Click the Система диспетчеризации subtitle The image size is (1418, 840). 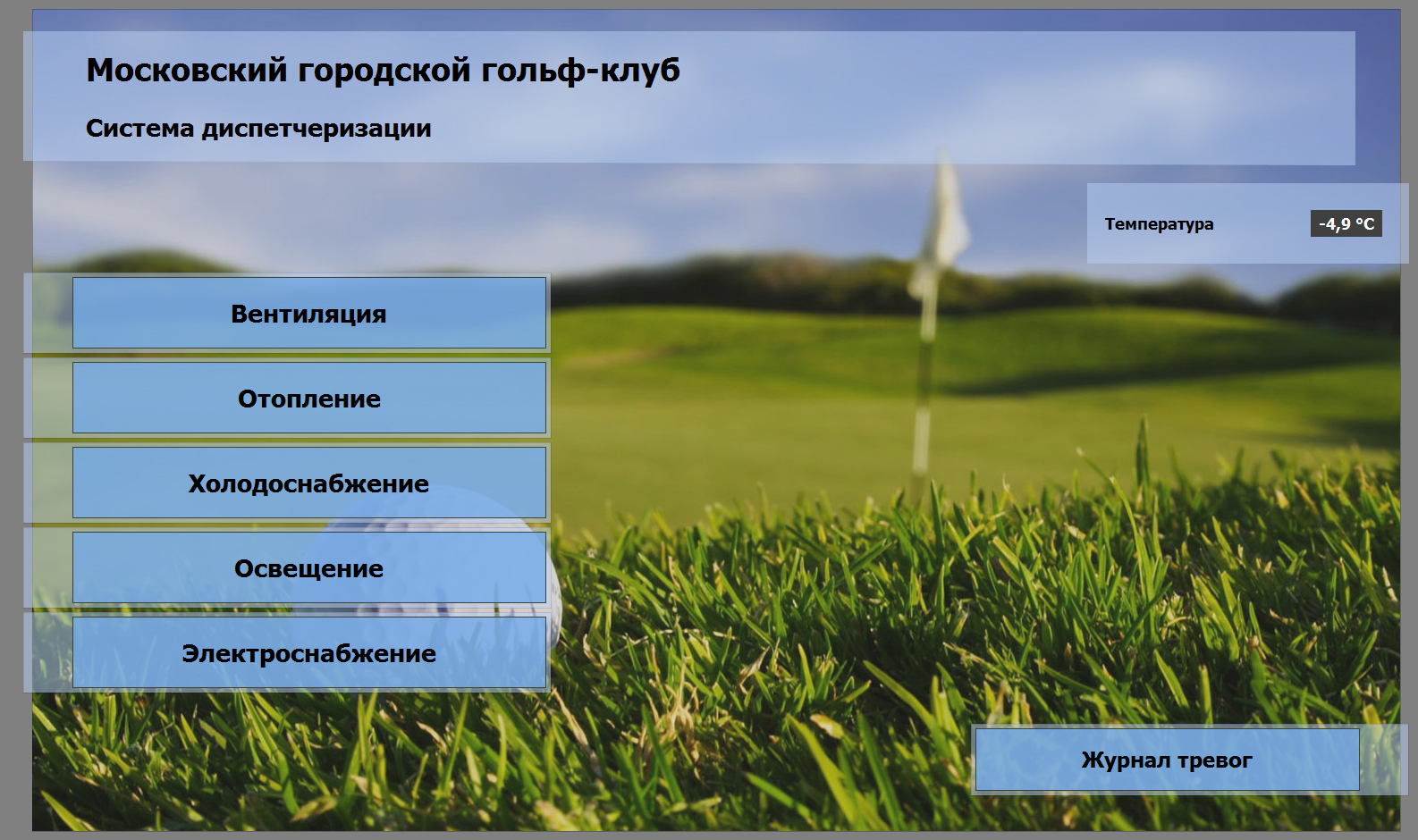pyautogui.click(x=258, y=129)
